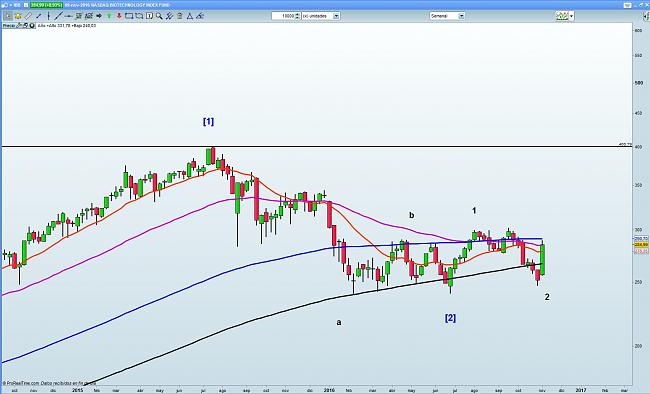Viewport: 650px width, 394px height.
Task: Click the 'a' wave label
Action: point(339,322)
